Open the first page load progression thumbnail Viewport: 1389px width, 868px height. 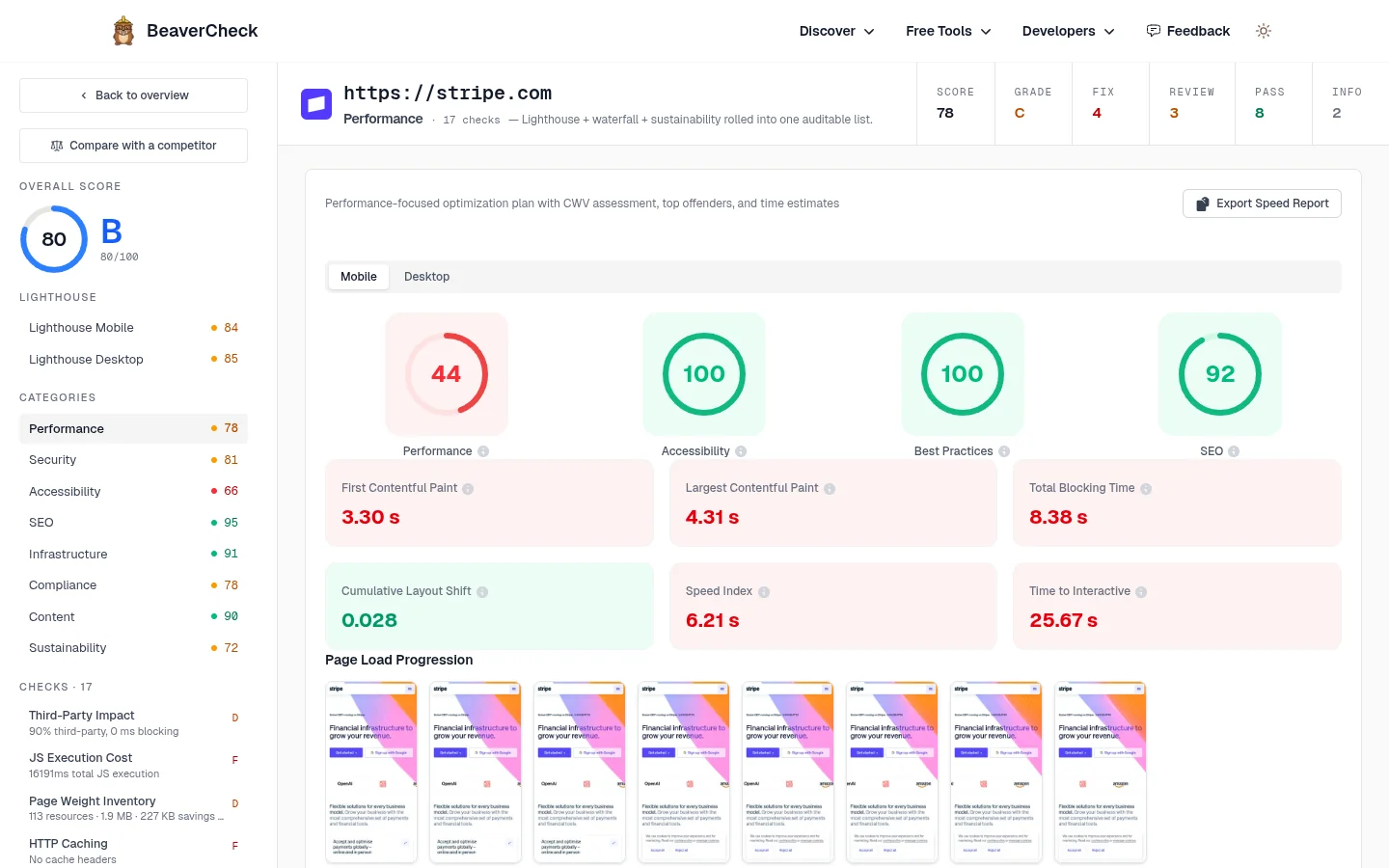pos(371,773)
